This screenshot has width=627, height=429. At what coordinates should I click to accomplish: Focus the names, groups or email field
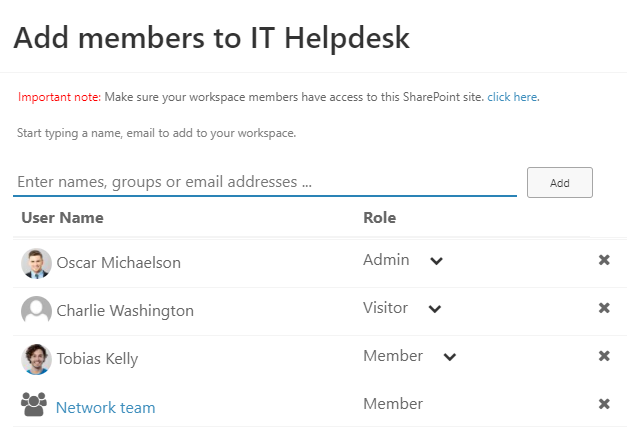tap(265, 182)
